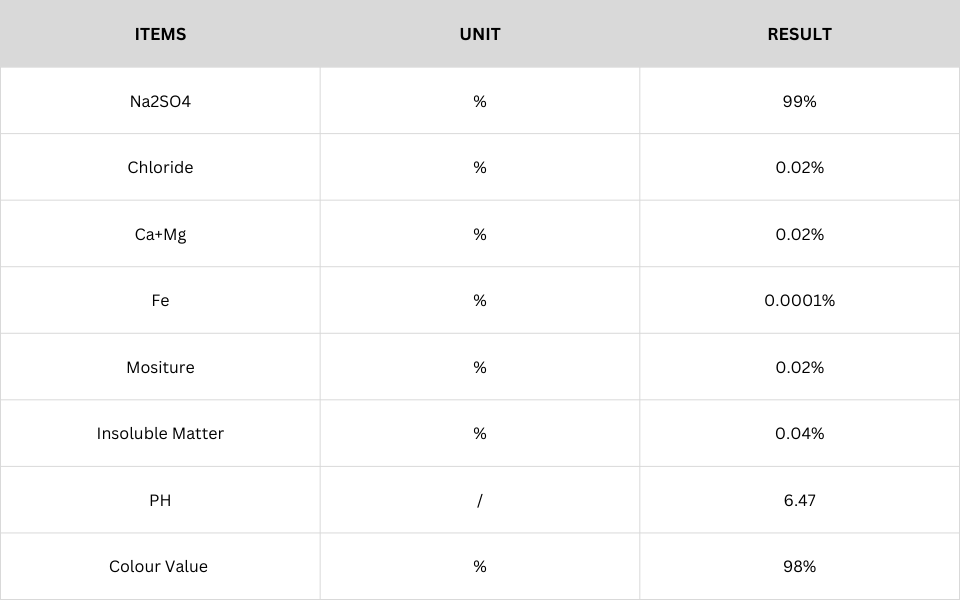Select the slash unit in PH row
The height and width of the screenshot is (600, 960).
(x=480, y=500)
